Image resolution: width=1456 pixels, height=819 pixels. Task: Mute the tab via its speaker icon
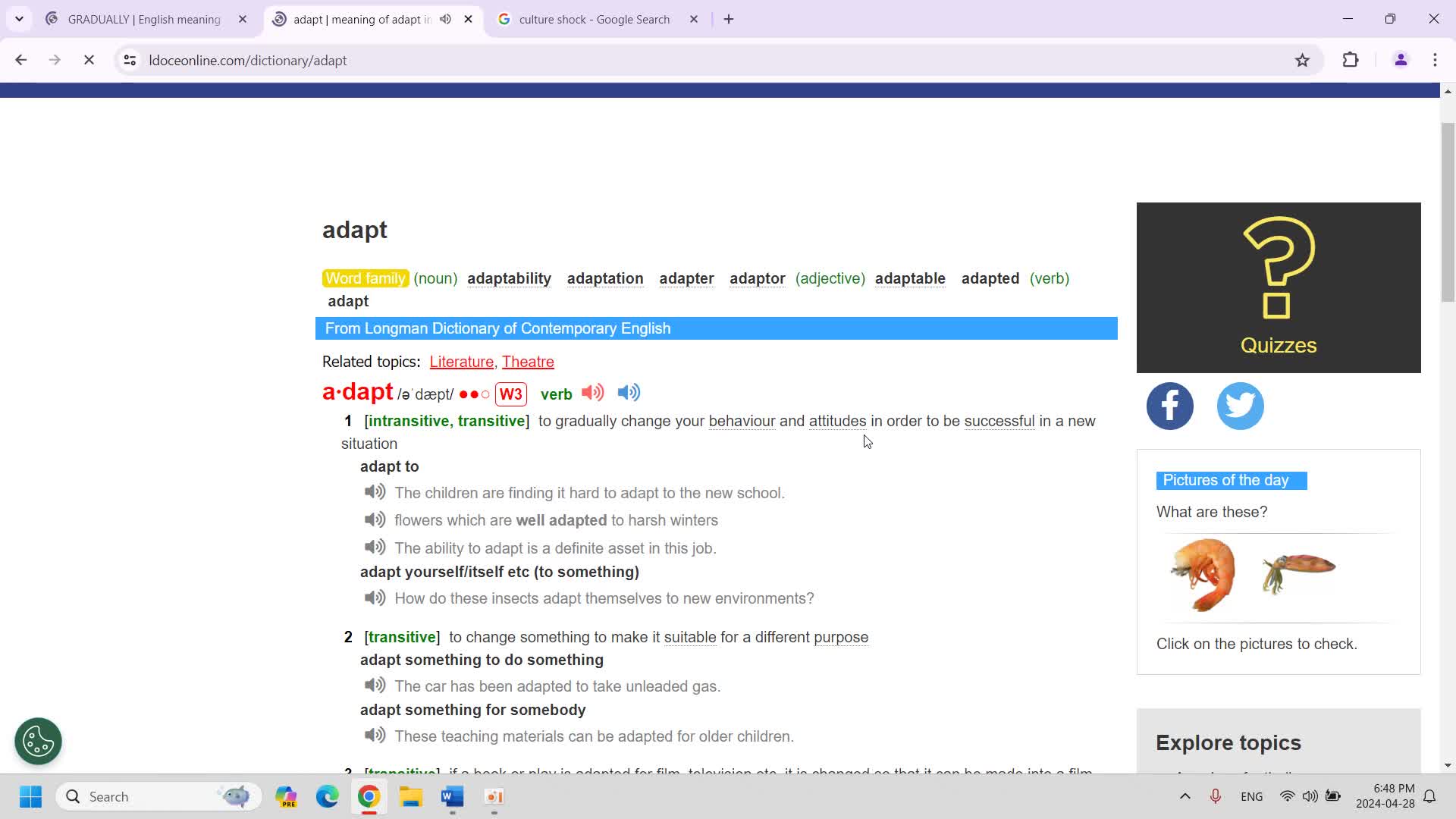(446, 19)
